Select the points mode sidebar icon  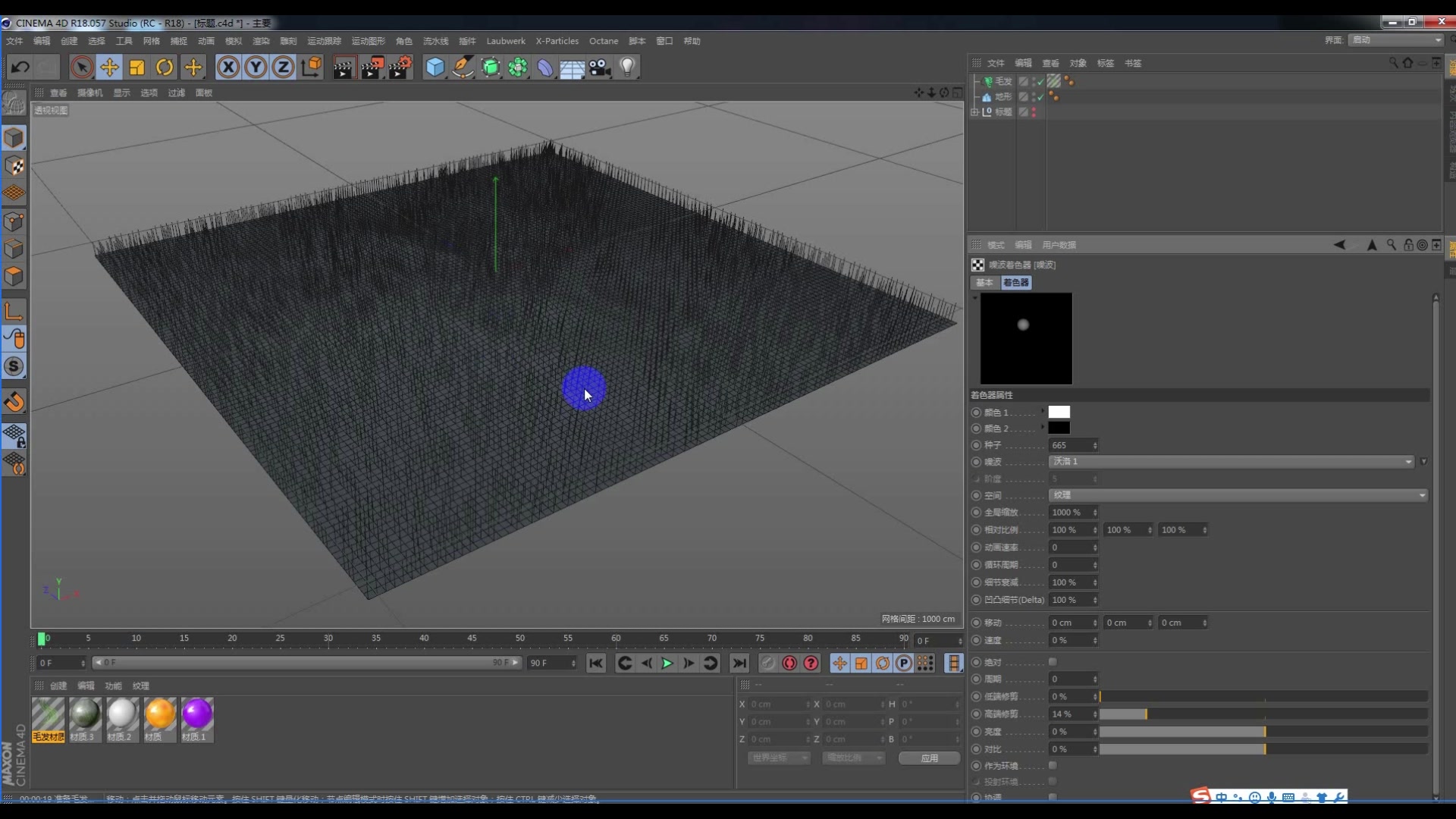point(14,221)
